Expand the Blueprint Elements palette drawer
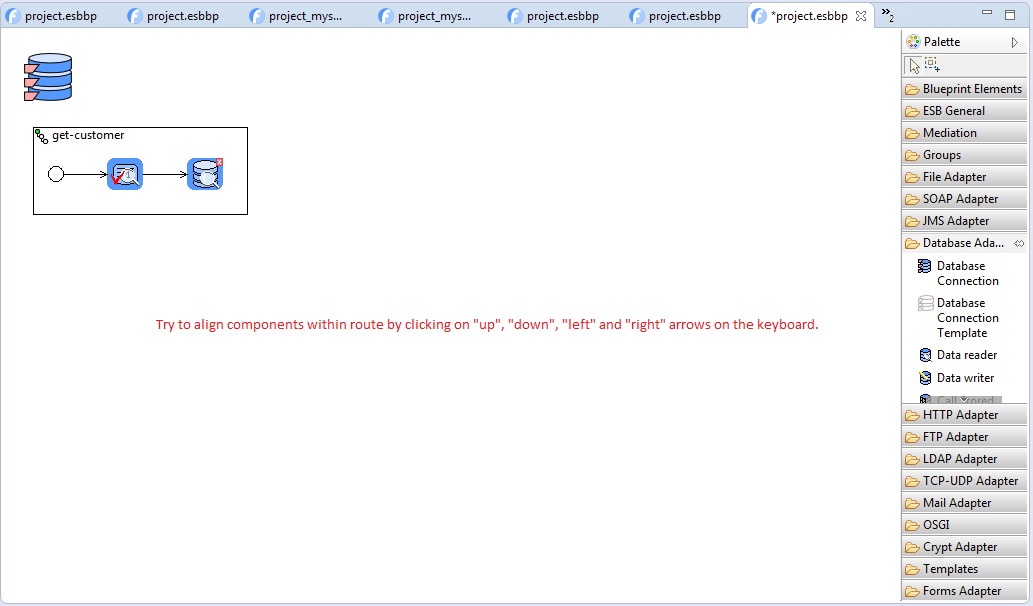The image size is (1033, 606). click(963, 89)
